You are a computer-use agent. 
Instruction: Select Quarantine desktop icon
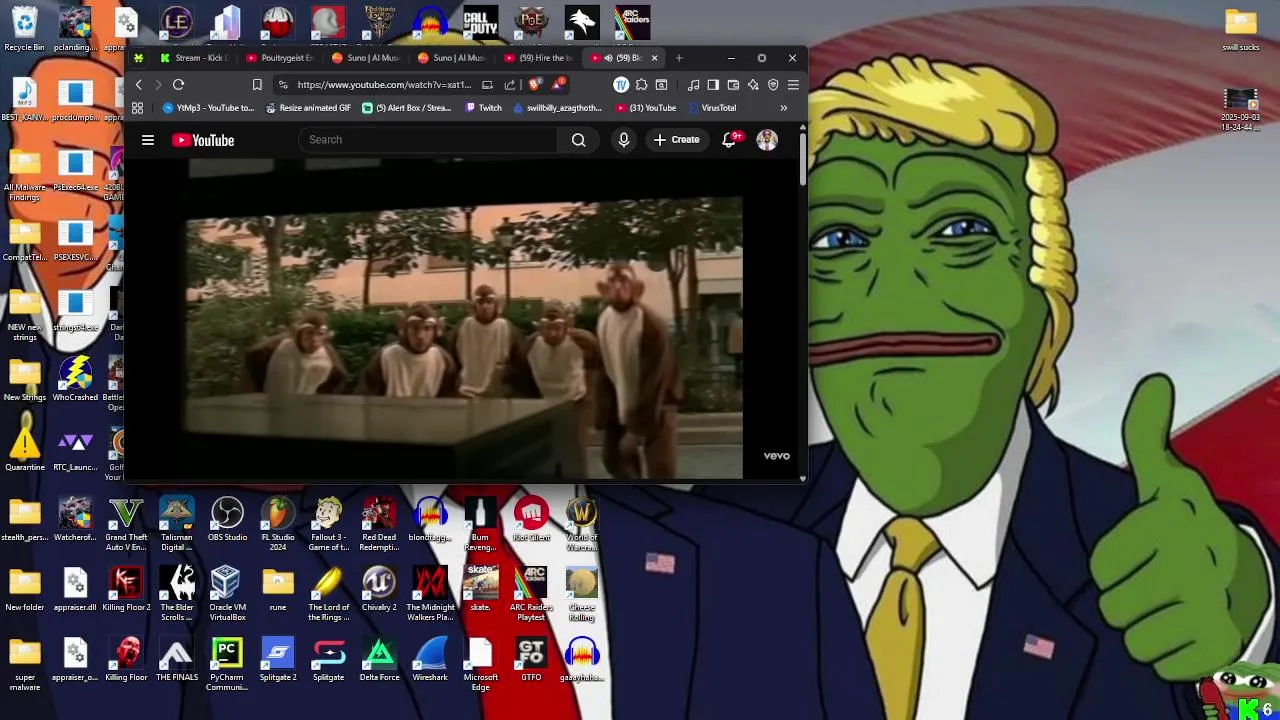(24, 450)
